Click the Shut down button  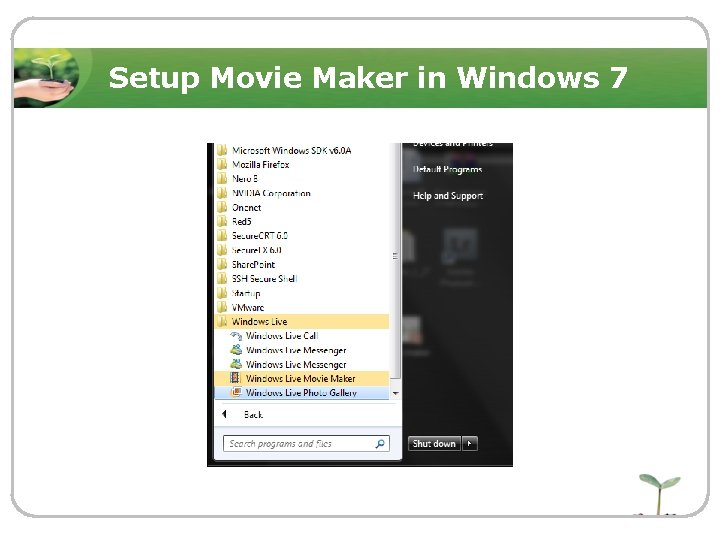[434, 444]
